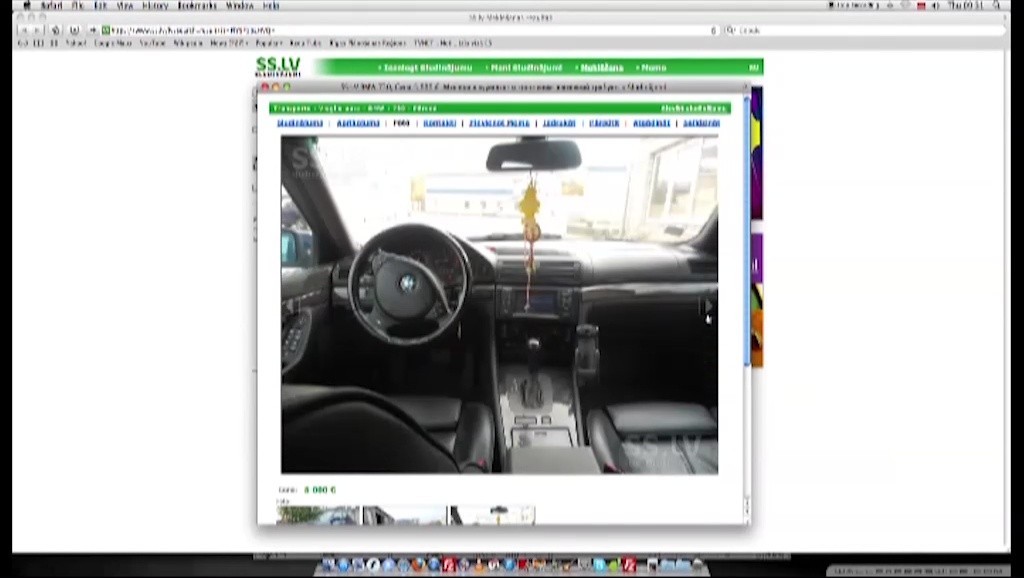
Task: Click the Spotlight magnifier in menu bar
Action: pos(997,5)
